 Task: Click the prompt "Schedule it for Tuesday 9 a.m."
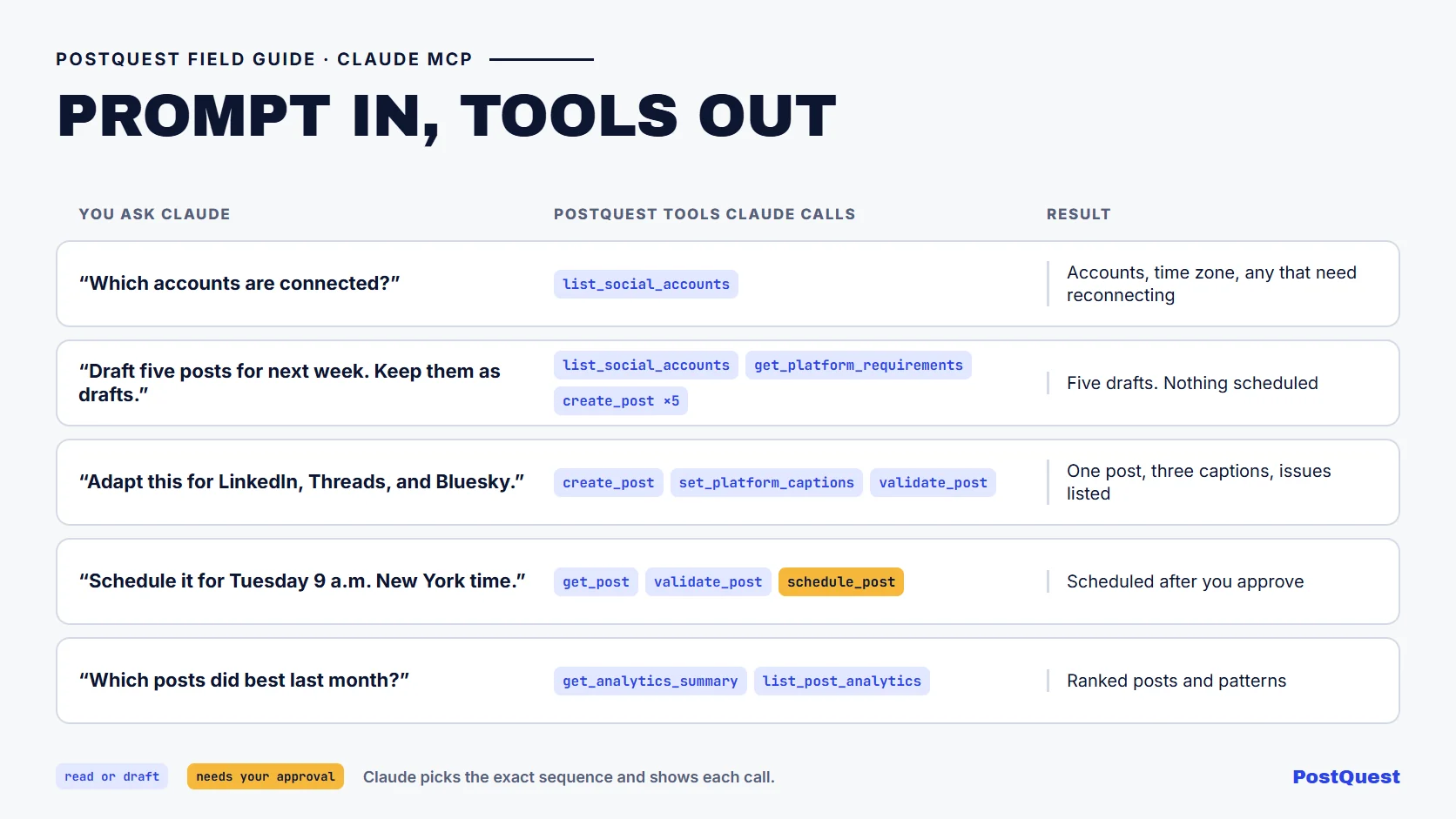click(x=302, y=581)
